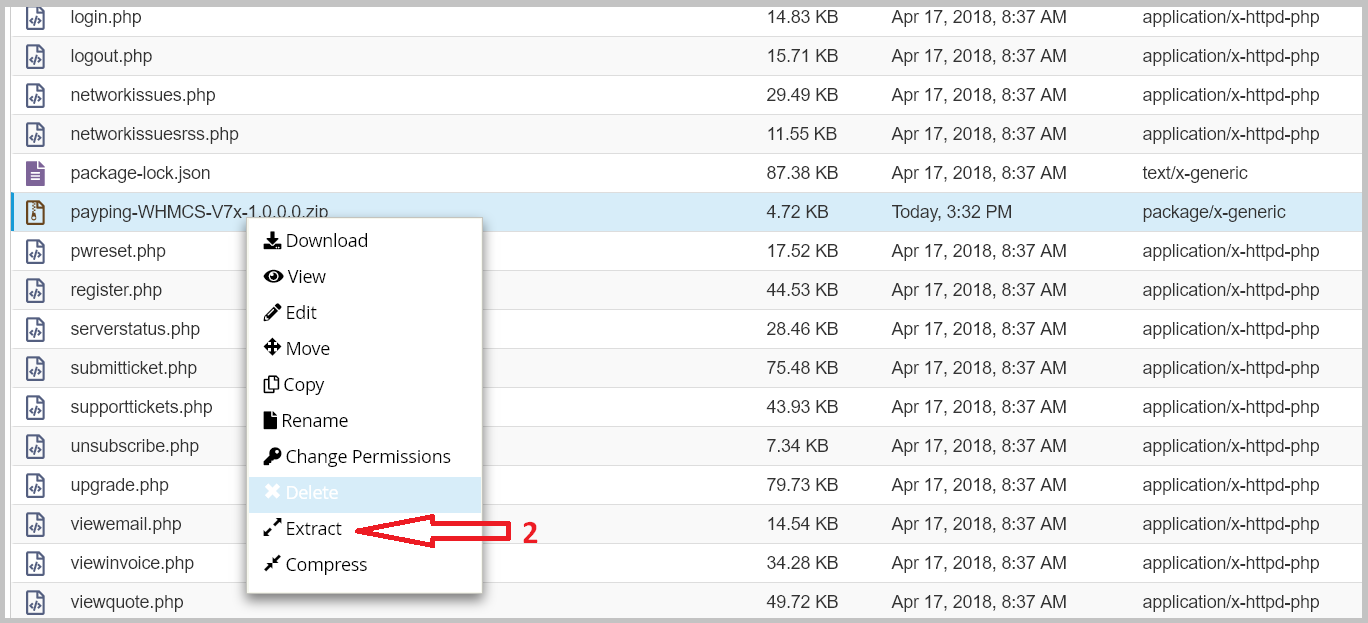
Task: Select Edit in the context menu
Action: pyautogui.click(x=365, y=313)
